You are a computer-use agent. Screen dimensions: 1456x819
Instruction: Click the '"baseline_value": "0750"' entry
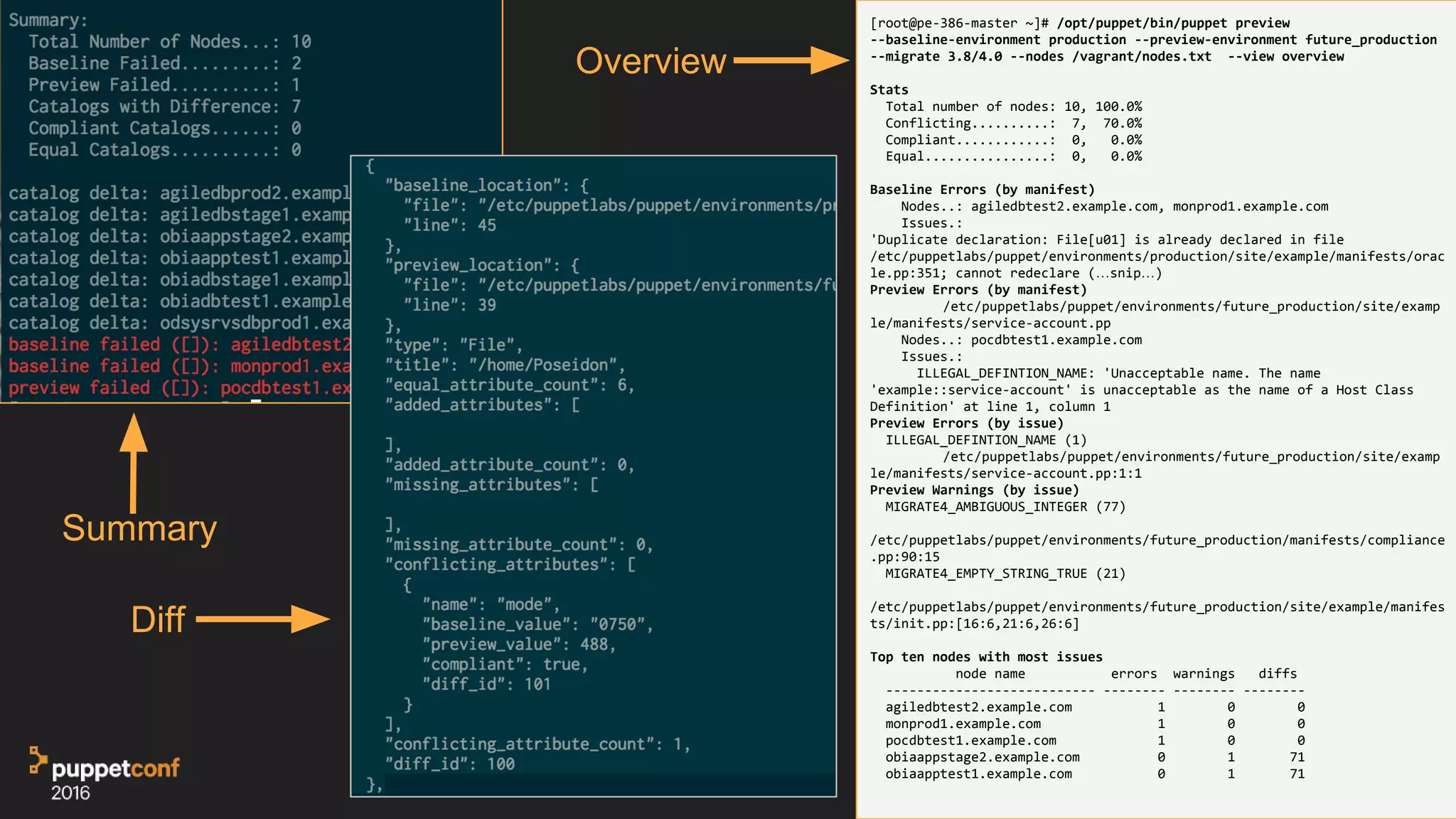click(537, 624)
